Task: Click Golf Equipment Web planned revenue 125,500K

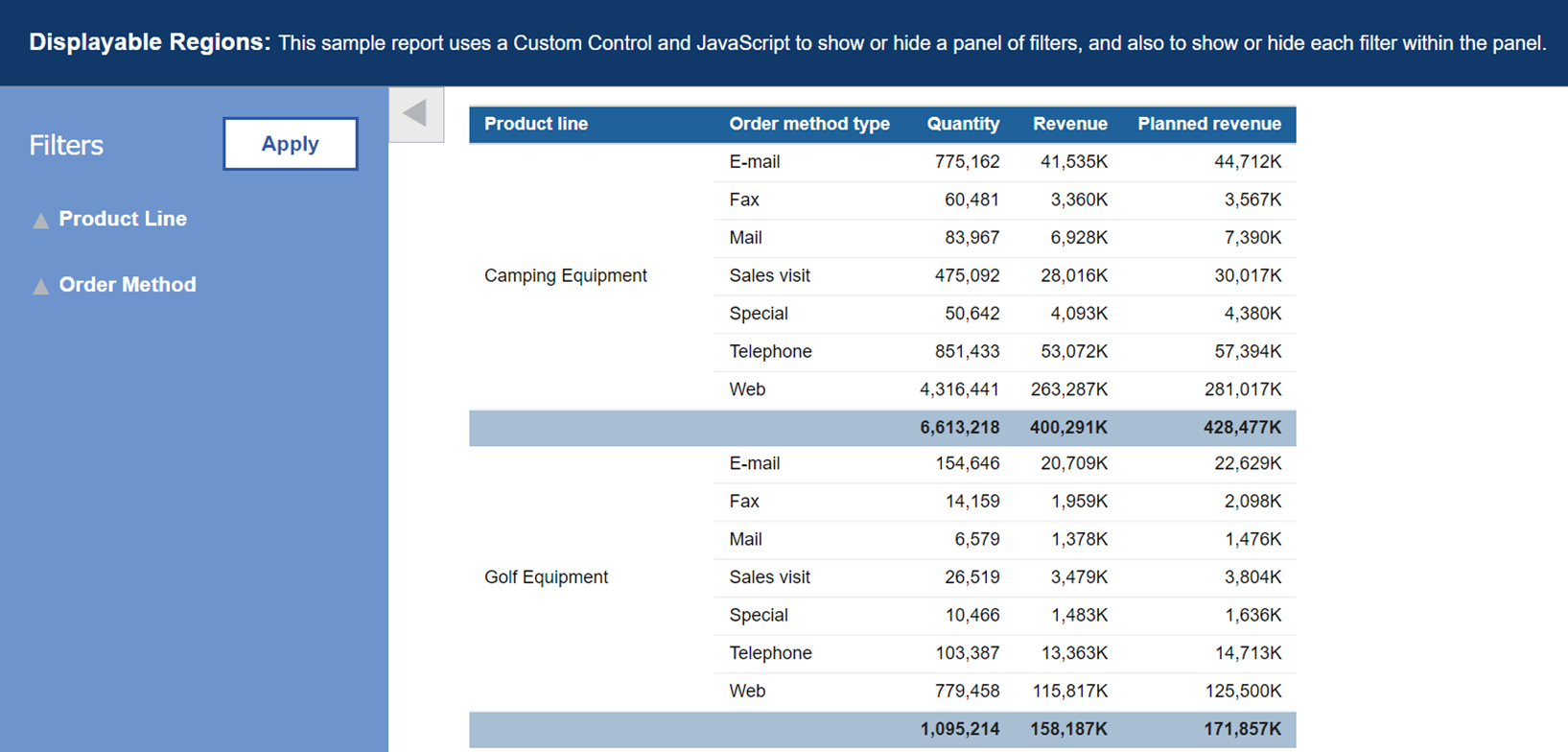Action: pyautogui.click(x=1243, y=691)
